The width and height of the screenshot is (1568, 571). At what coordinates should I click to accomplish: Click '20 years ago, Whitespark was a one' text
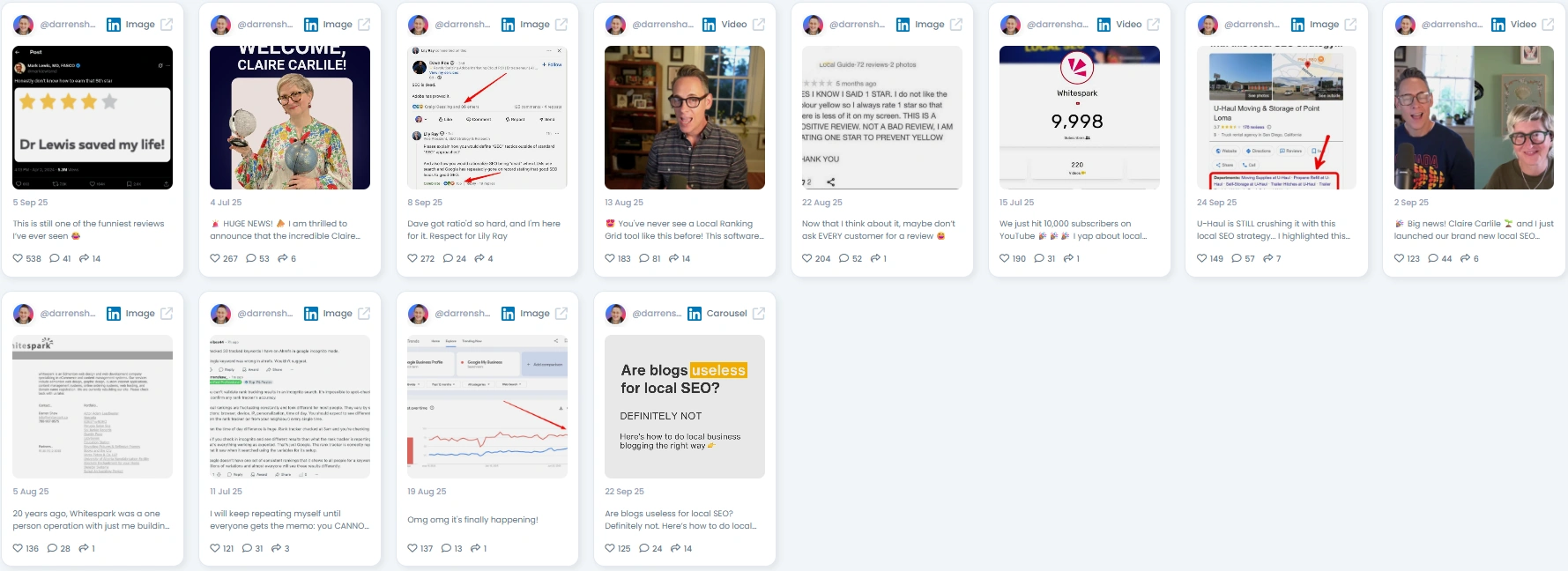[86, 514]
